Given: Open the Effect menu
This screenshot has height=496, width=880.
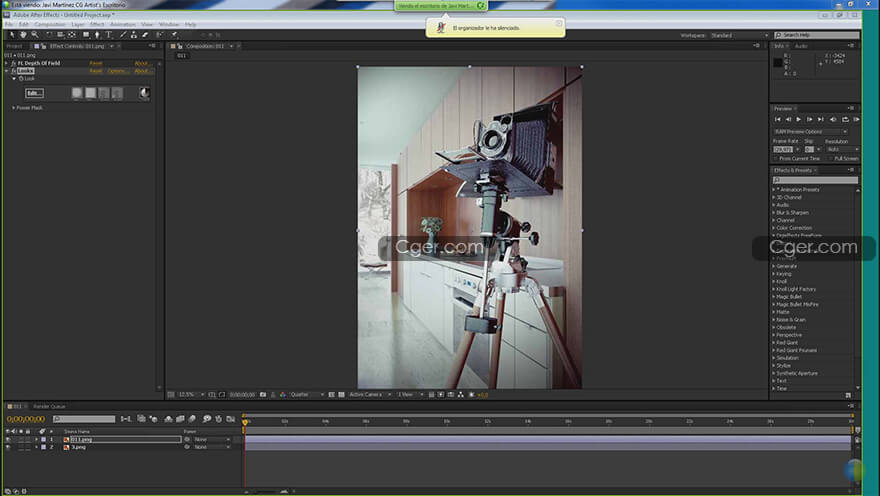Looking at the screenshot, I should tap(97, 25).
